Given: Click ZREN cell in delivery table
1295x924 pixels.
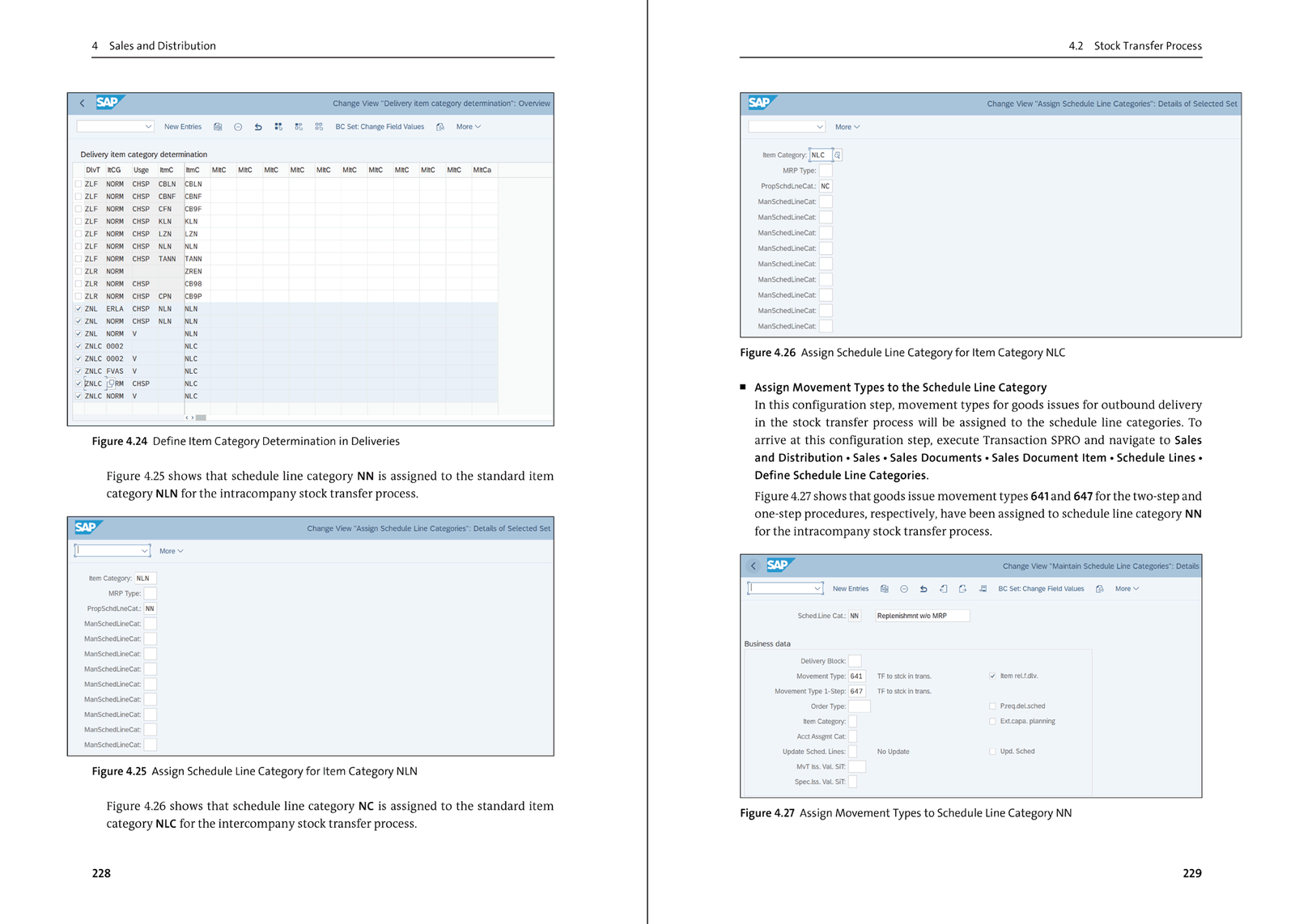Looking at the screenshot, I should (196, 272).
